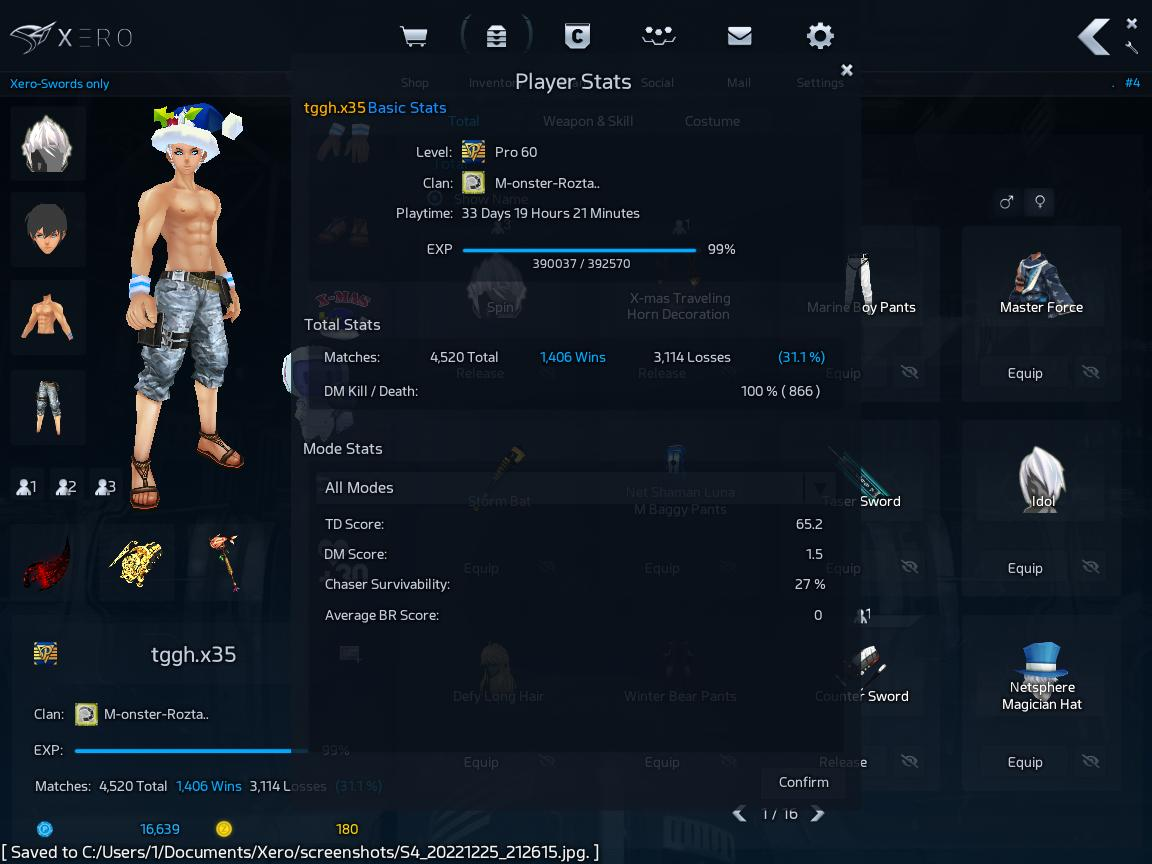The width and height of the screenshot is (1152, 864).
Task: Open the Clan shield icon
Action: pos(577,37)
